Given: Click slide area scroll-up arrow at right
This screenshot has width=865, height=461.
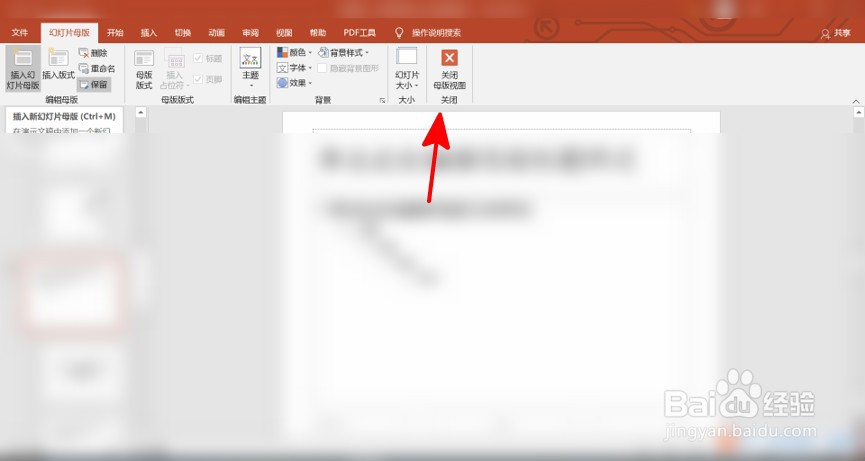Looking at the screenshot, I should click(858, 112).
